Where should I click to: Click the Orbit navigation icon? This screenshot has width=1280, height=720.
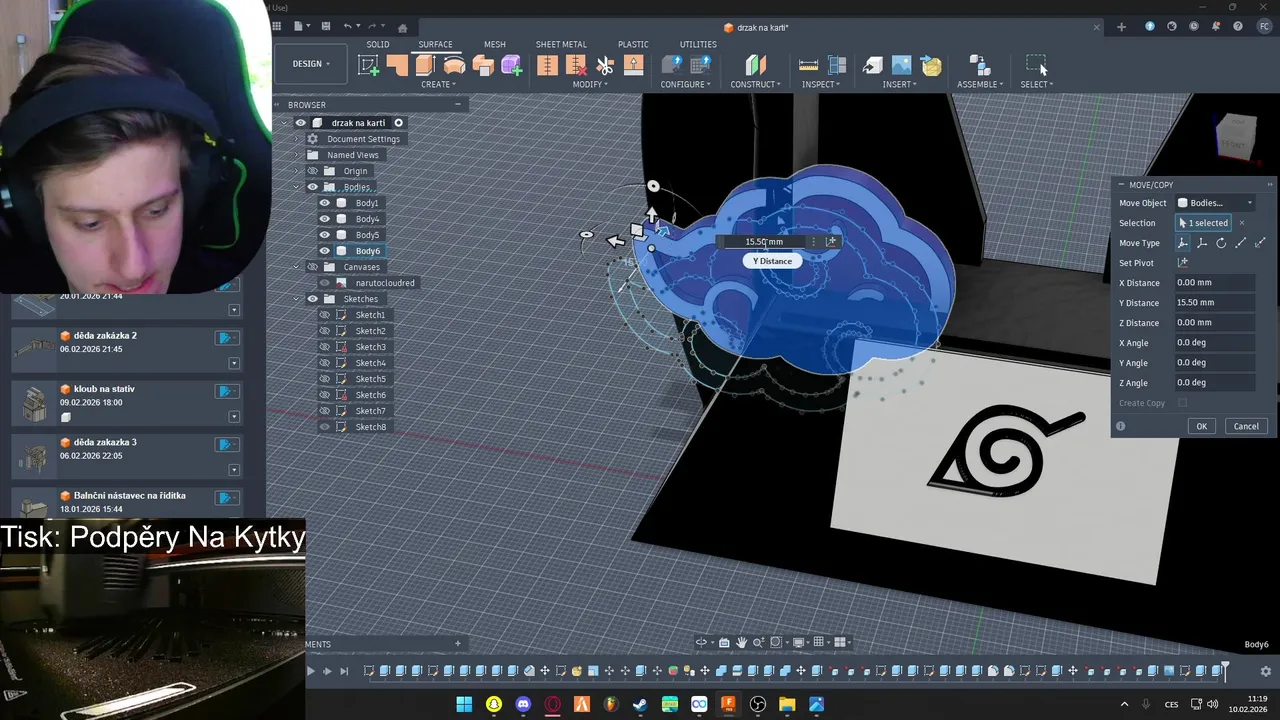click(x=701, y=643)
